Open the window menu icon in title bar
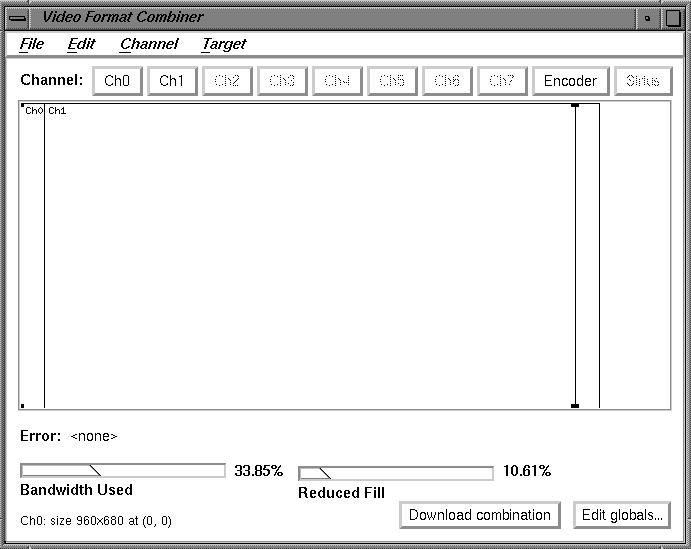The width and height of the screenshot is (691, 549). [x=18, y=18]
